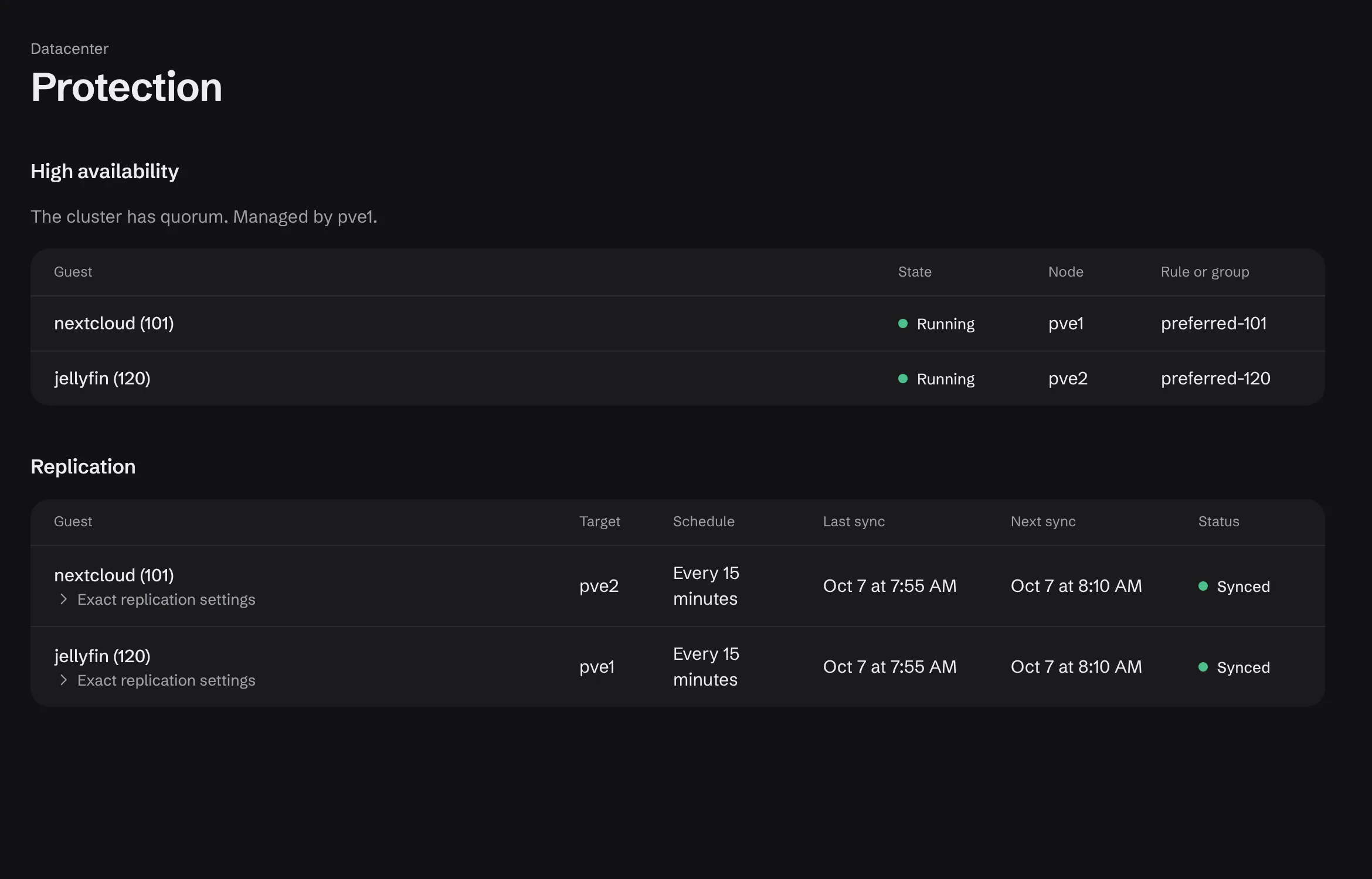1372x879 pixels.
Task: Click nextcloud's last sync Oct 7 7:55 AM
Action: click(889, 586)
